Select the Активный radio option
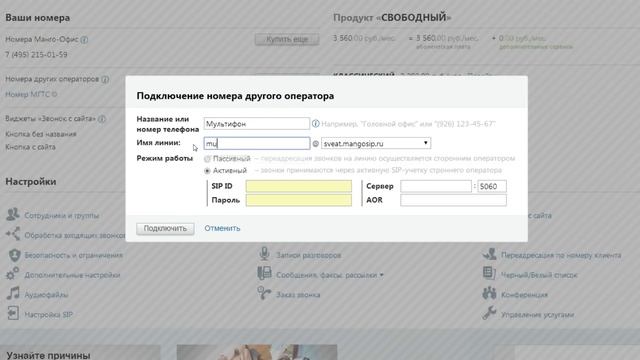The height and width of the screenshot is (360, 640). click(207, 171)
